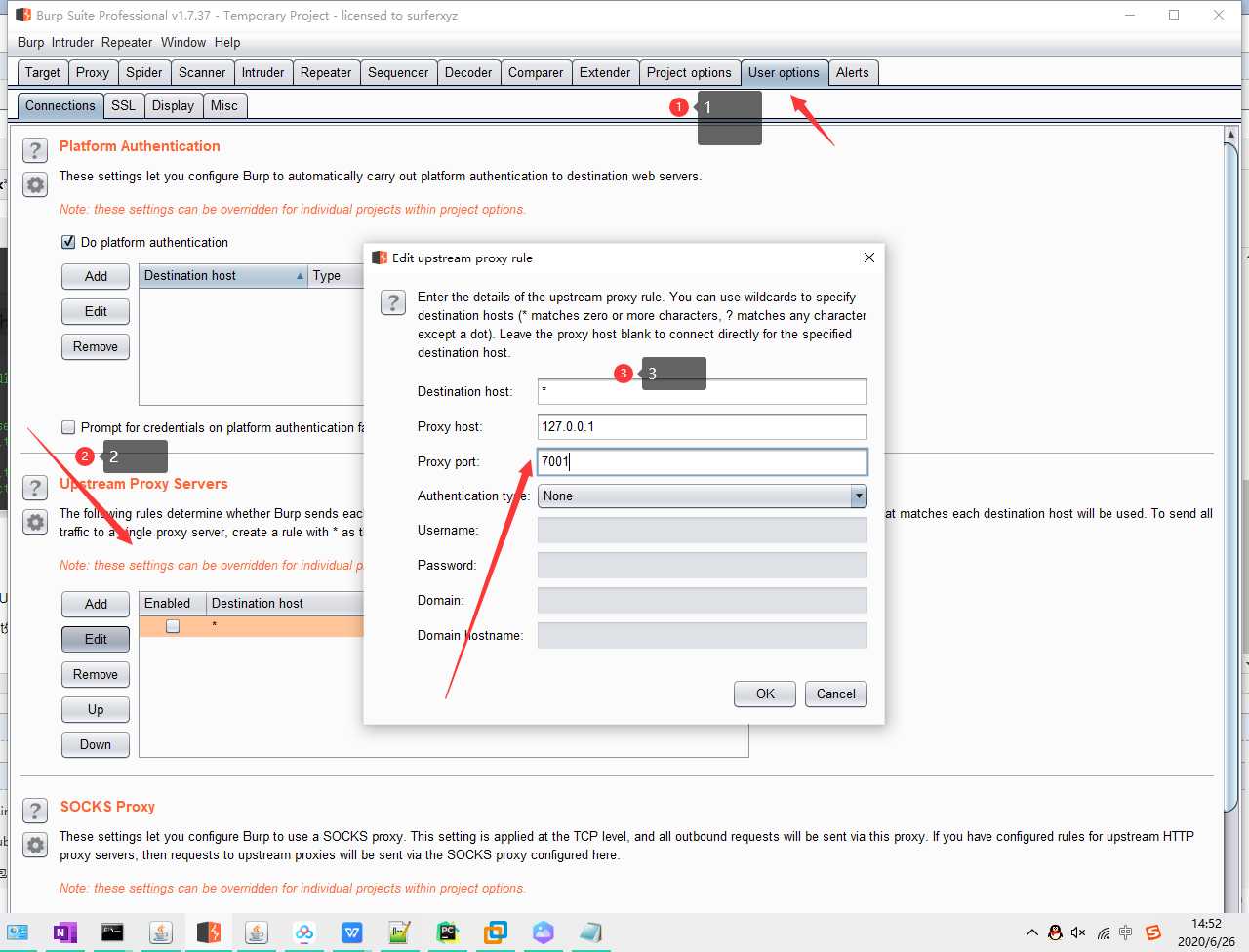Select the Connections sub-tab
The image size is (1249, 952).
pyautogui.click(x=60, y=105)
